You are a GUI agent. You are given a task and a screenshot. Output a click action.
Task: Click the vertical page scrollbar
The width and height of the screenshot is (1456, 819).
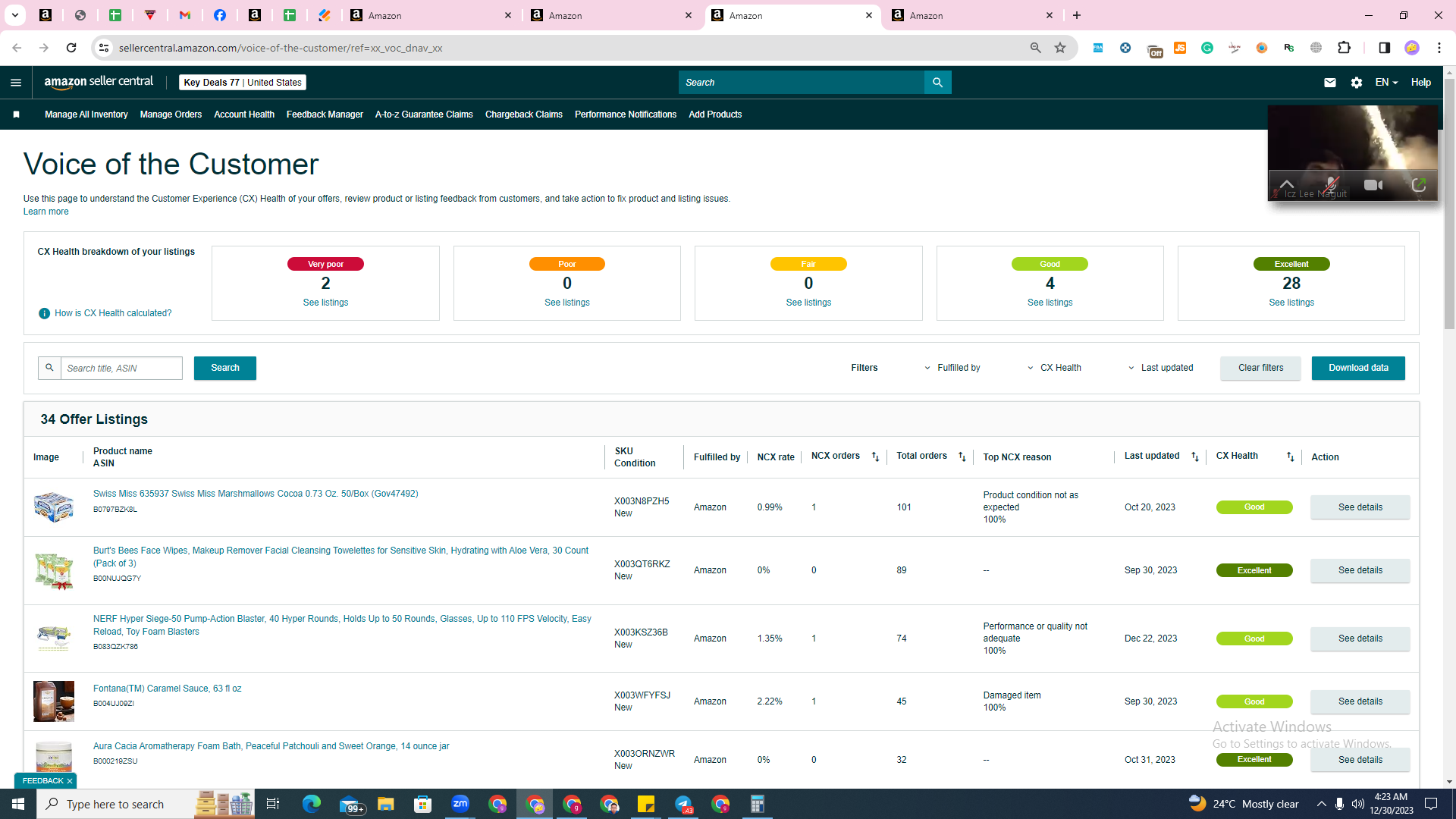[1449, 206]
